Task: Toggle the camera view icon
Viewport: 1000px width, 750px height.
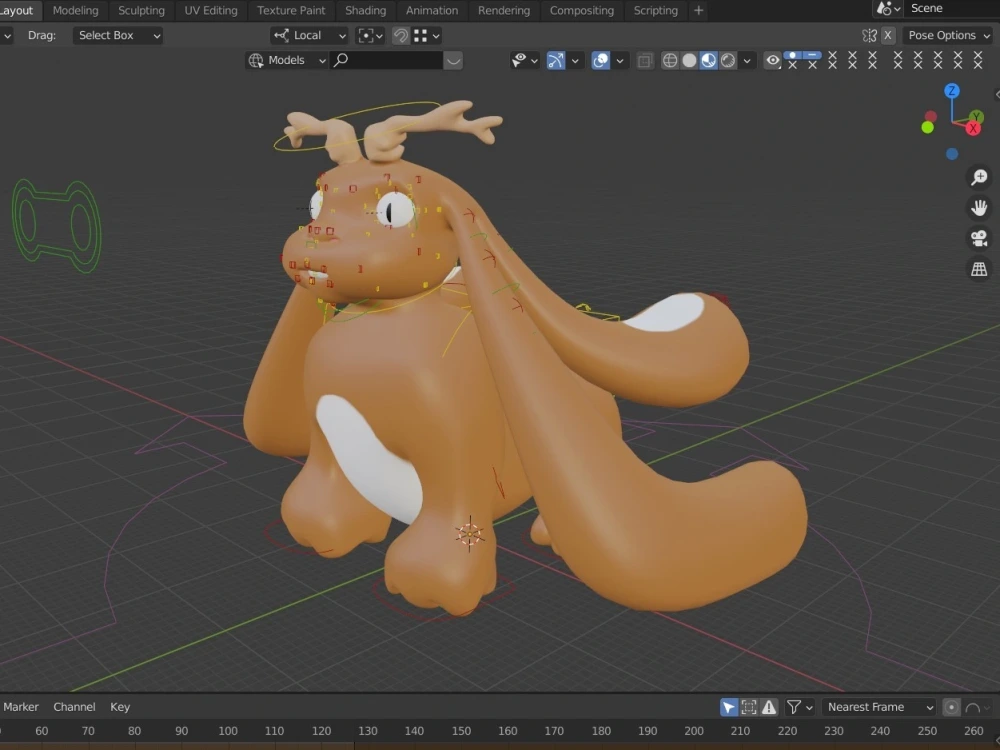Action: [979, 238]
